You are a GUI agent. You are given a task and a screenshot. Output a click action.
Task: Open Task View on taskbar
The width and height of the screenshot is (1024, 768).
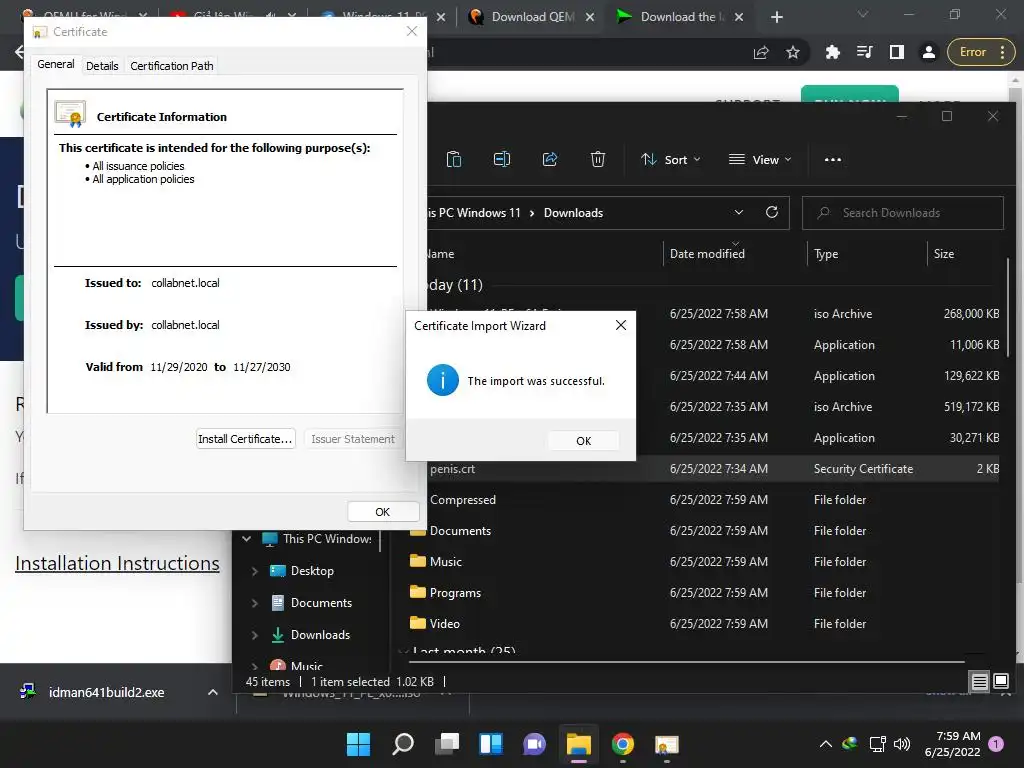tap(447, 744)
